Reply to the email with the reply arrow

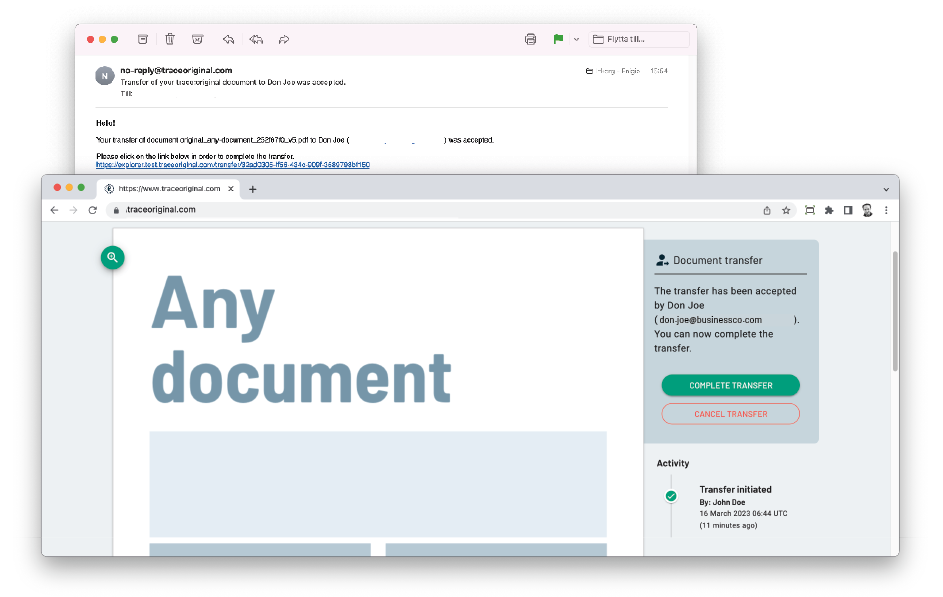click(228, 39)
